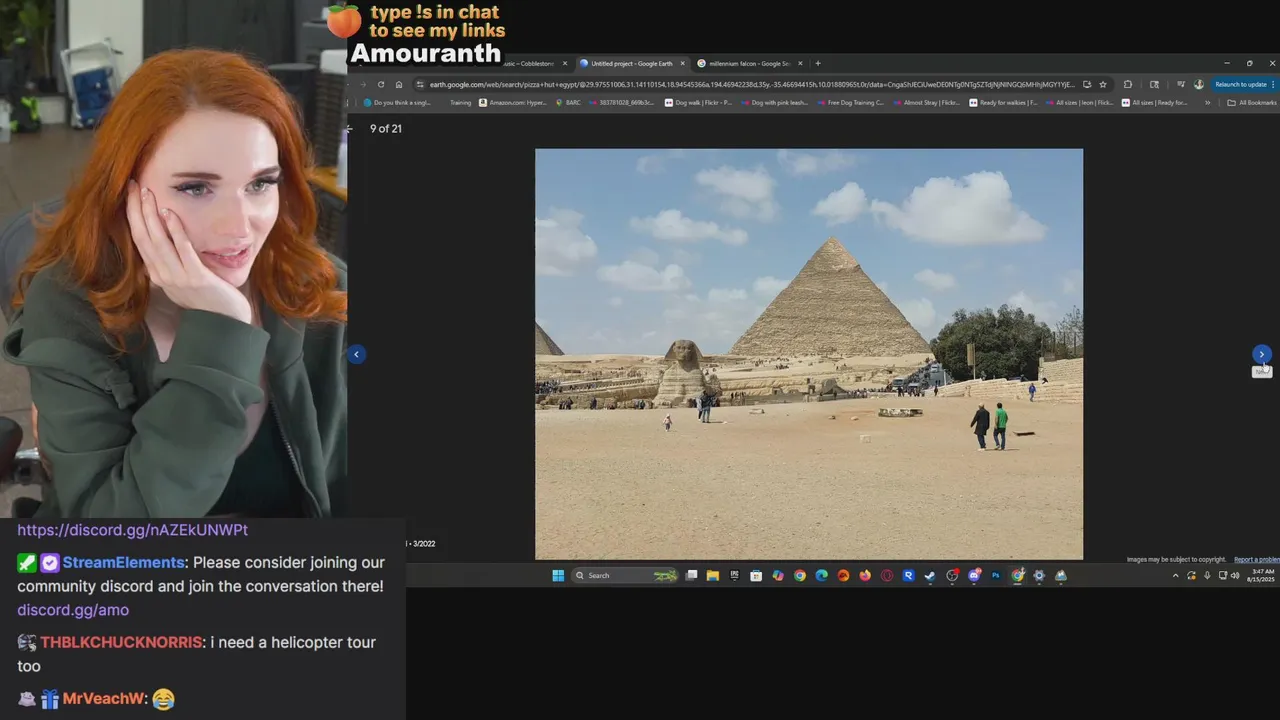The height and width of the screenshot is (720, 1280).
Task: Open the volume tray icon
Action: (1234, 575)
